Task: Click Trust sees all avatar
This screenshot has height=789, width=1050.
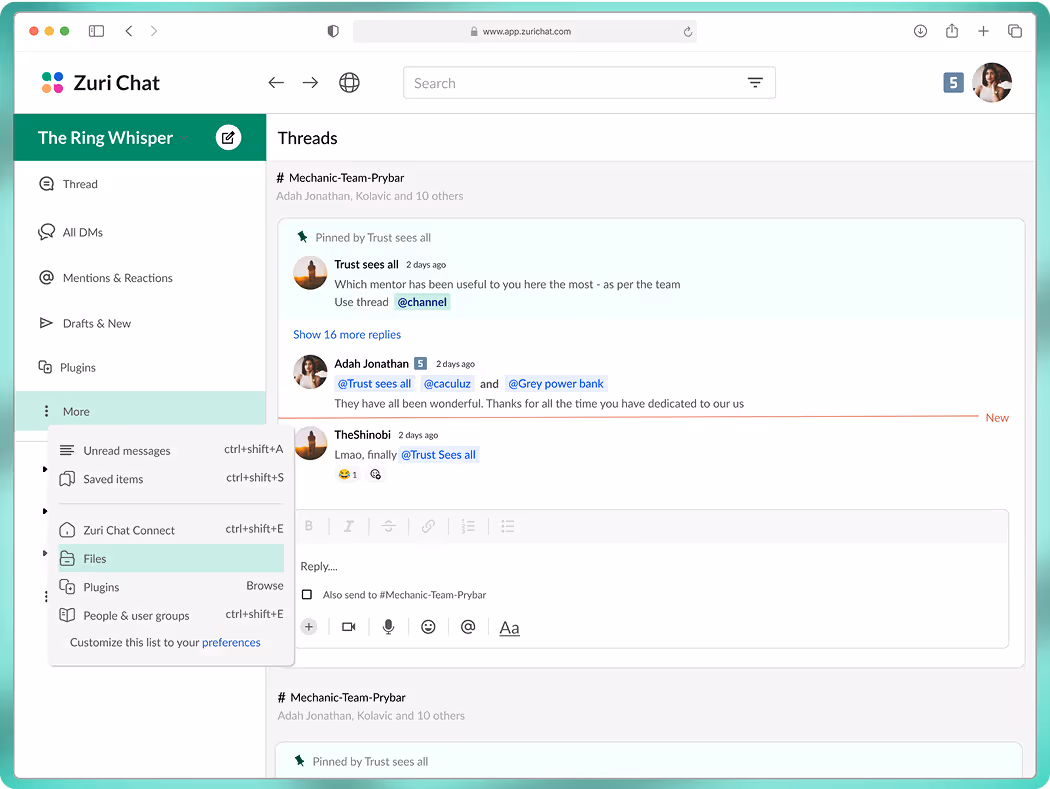Action: (x=311, y=273)
